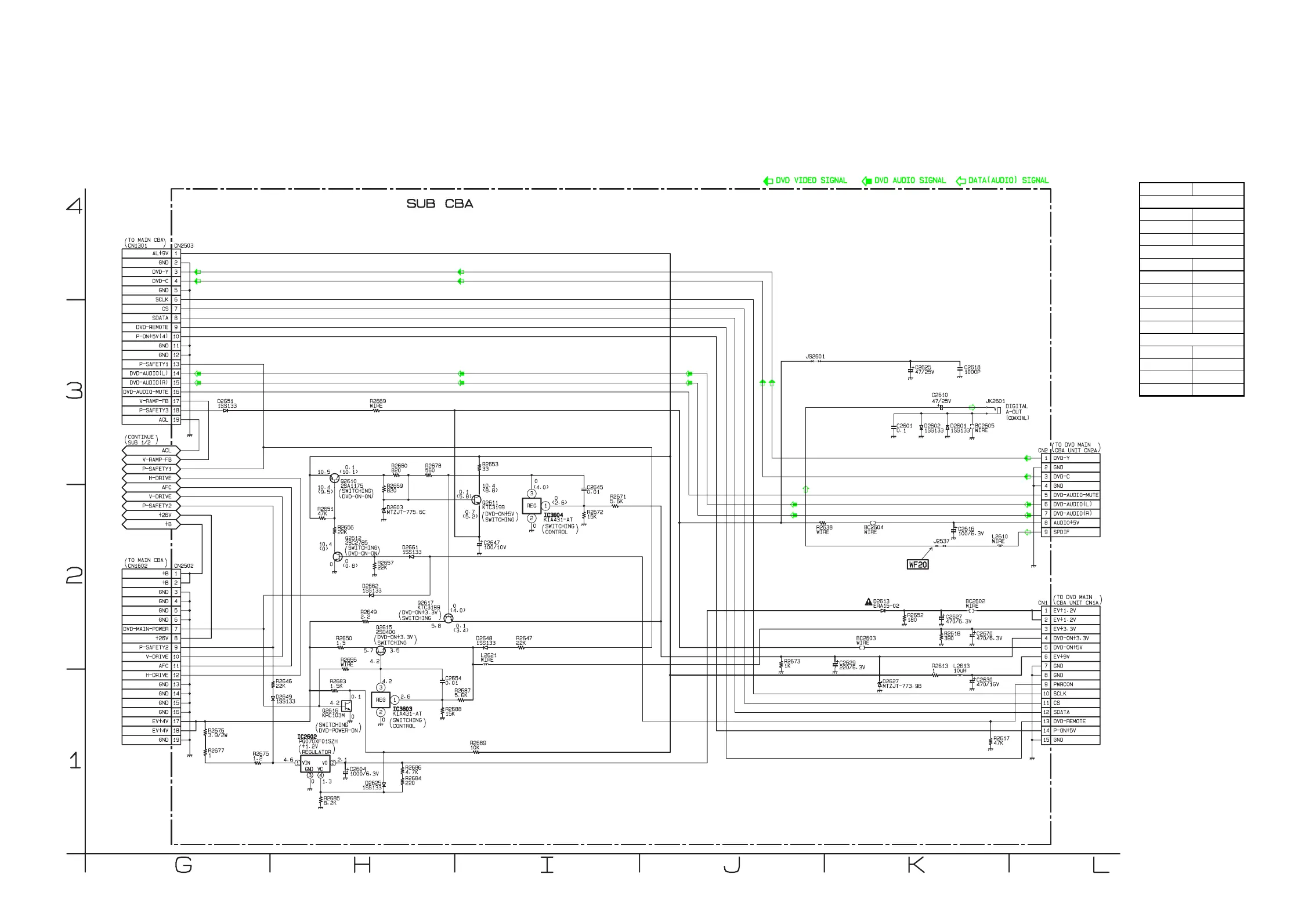Click the Q2616 KRC103M switching transistor box

coord(346,706)
